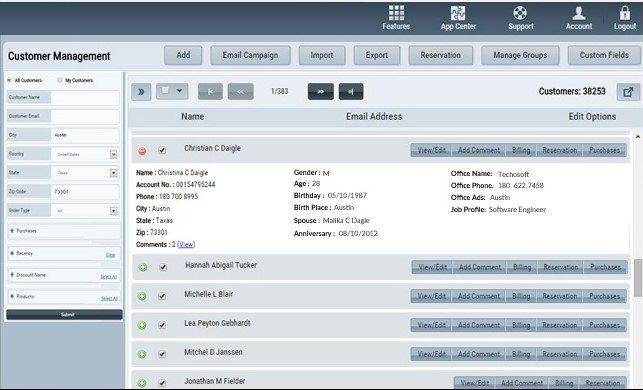Click the Email Address column header
643x390 pixels.
pos(374,117)
